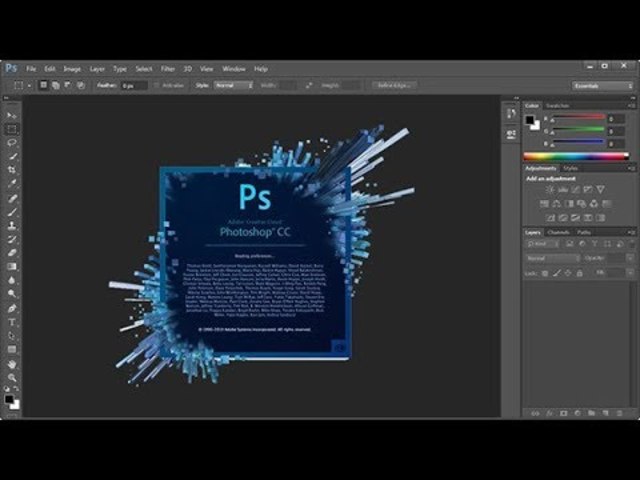Enable the Anti-alias checkbox
The image size is (640, 480).
coord(156,85)
